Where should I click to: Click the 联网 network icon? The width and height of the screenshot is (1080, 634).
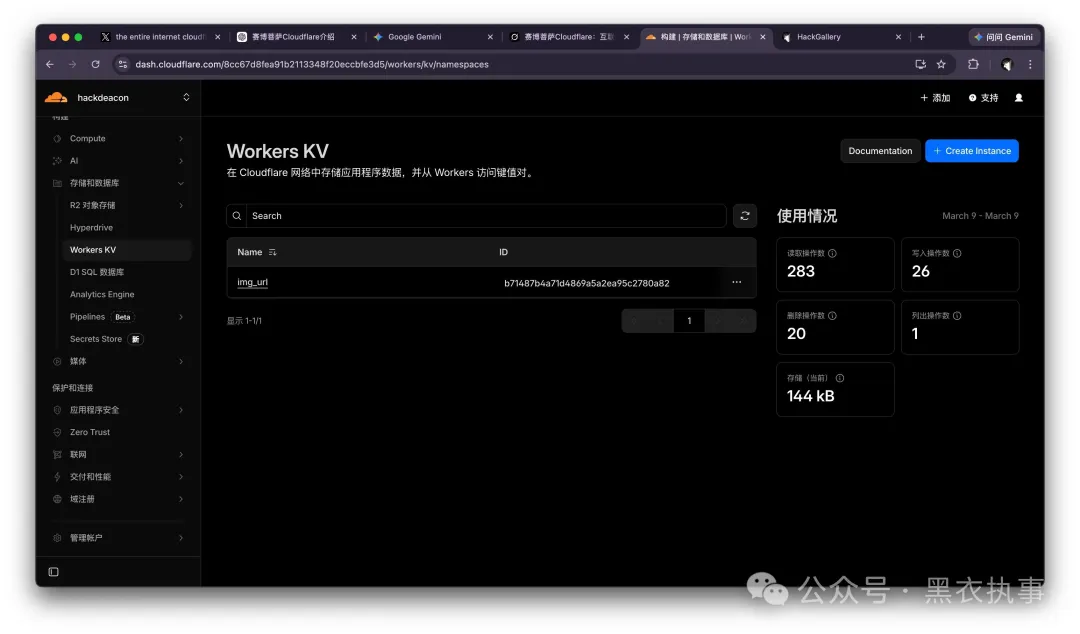point(57,455)
